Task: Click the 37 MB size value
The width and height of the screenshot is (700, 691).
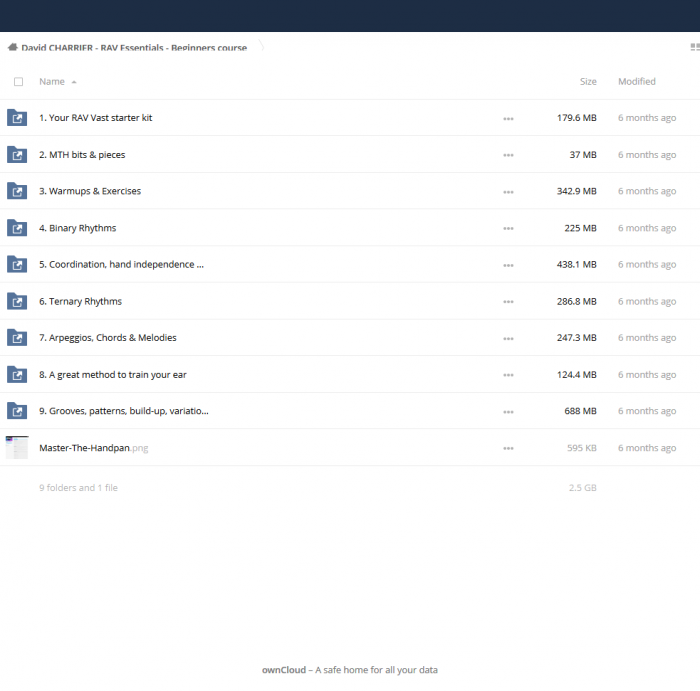Action: pos(583,154)
